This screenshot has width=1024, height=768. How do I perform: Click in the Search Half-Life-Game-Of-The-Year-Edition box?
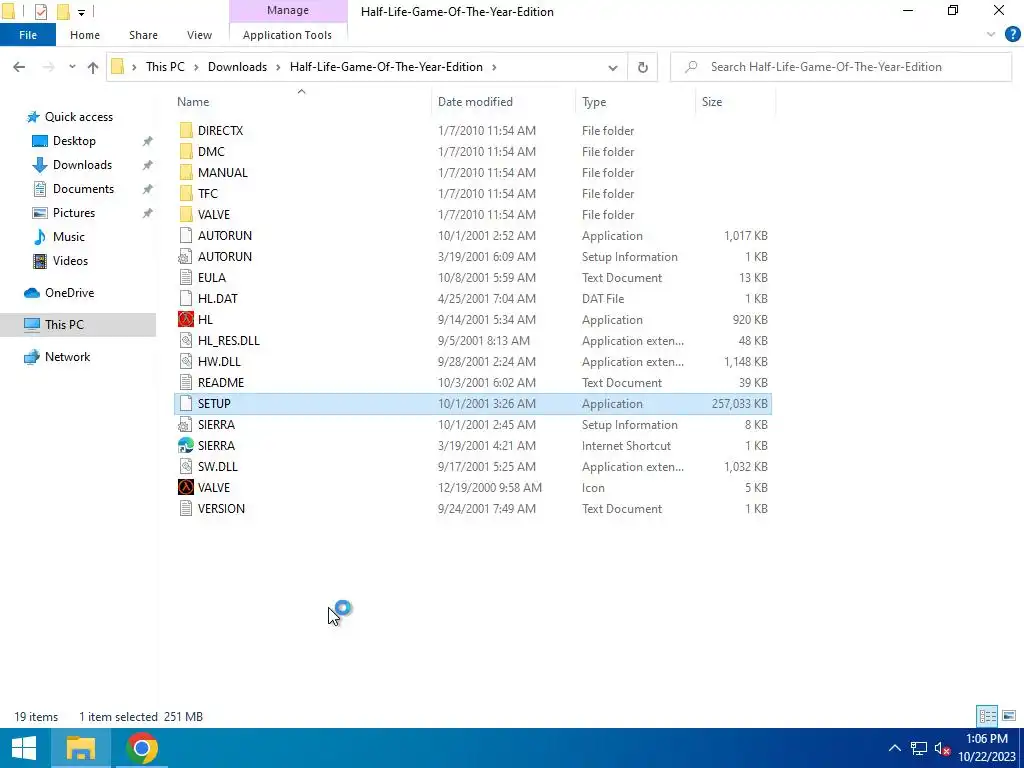841,67
